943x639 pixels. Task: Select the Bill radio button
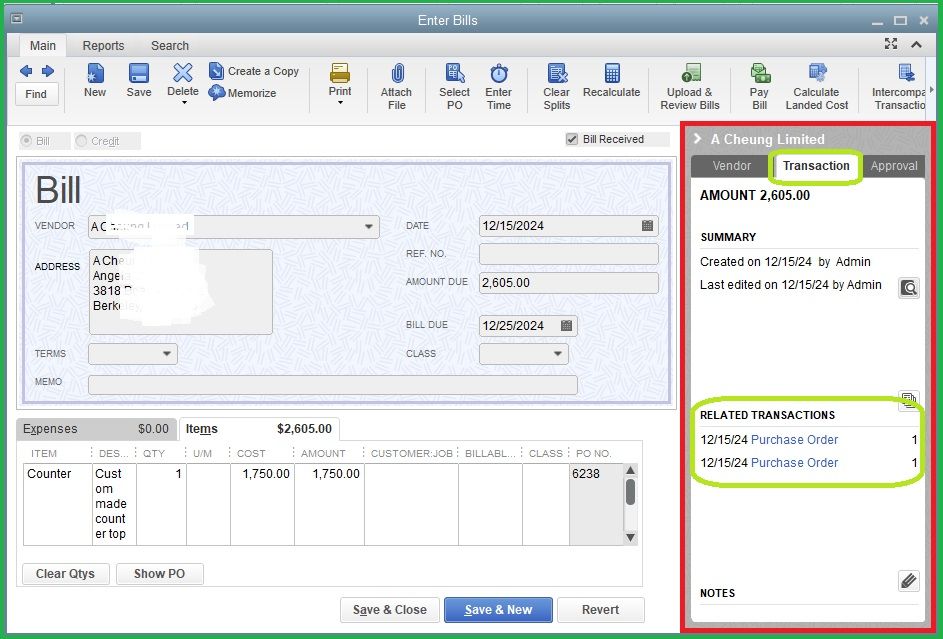(x=26, y=141)
